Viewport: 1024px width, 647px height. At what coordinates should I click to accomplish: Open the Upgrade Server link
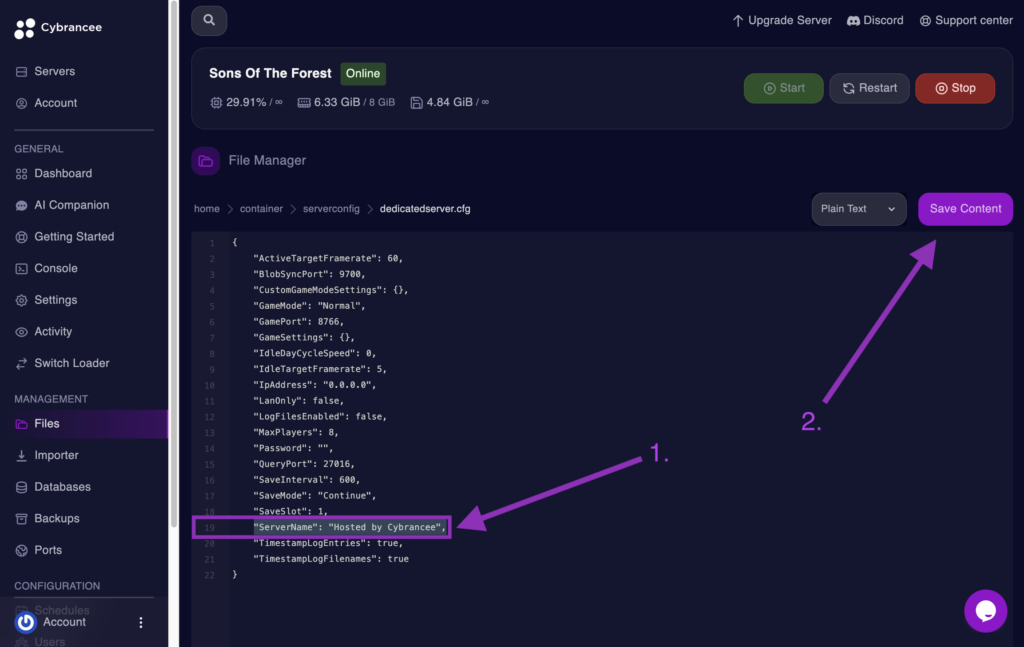click(782, 21)
